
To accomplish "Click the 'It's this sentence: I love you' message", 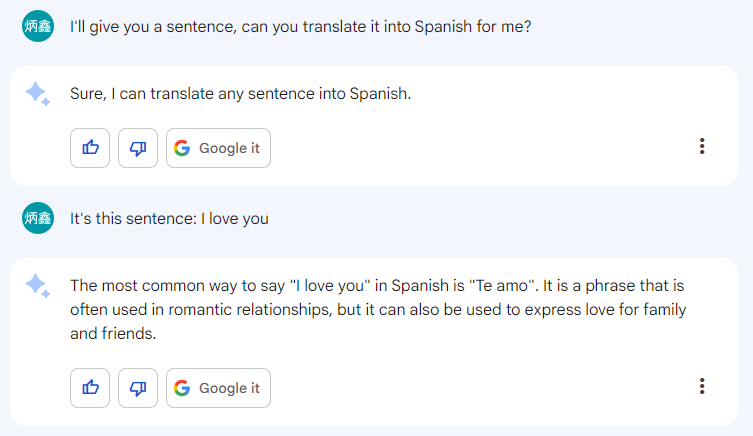I will pos(169,218).
